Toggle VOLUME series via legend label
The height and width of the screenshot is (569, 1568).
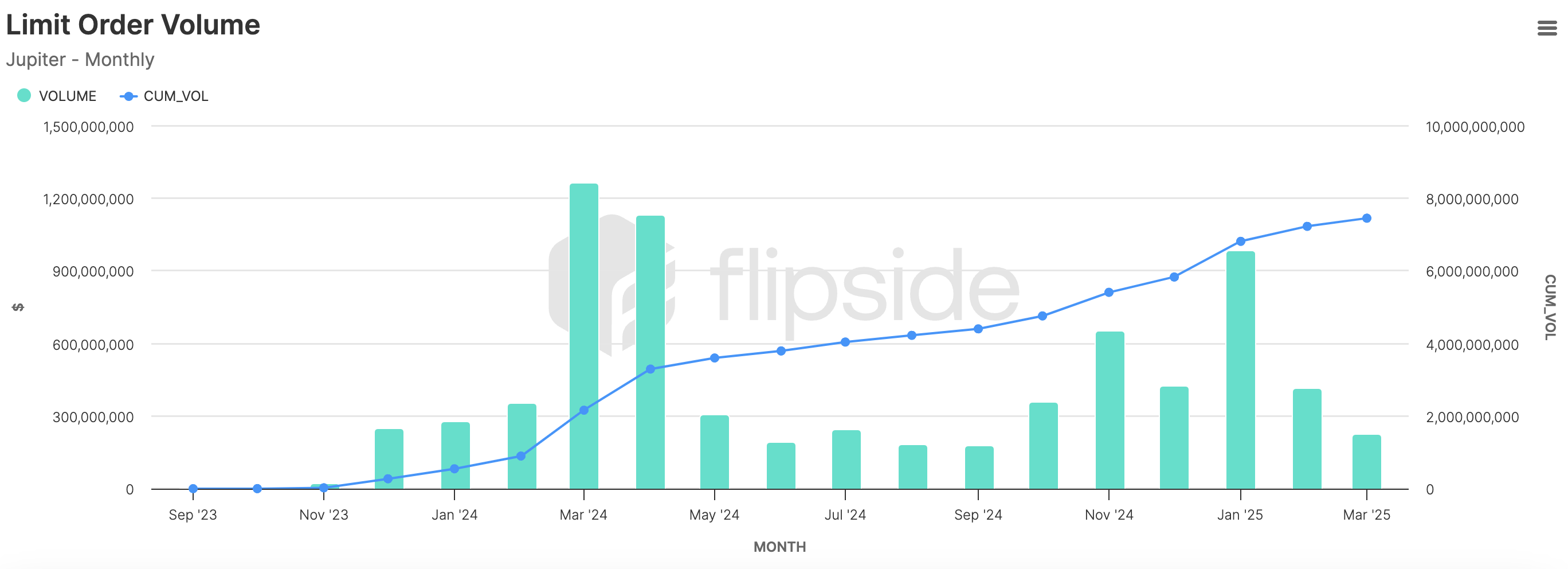pyautogui.click(x=68, y=96)
